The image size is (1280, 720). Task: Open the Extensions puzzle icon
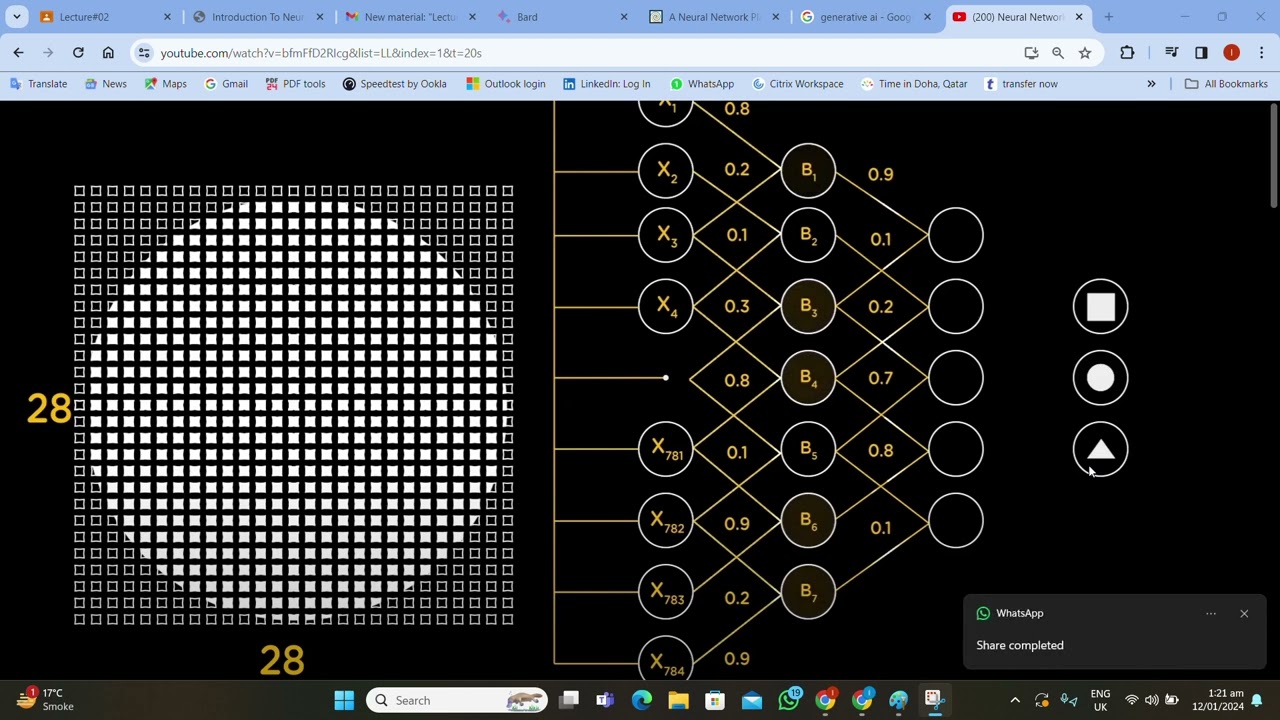(x=1127, y=53)
